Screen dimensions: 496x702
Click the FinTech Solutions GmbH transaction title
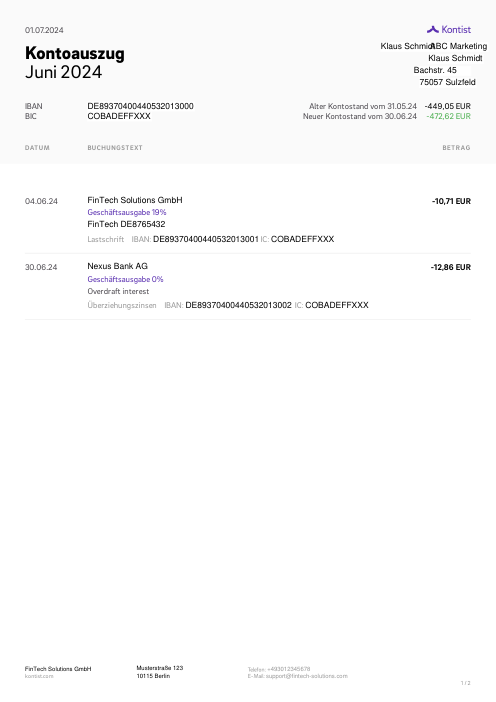135,200
